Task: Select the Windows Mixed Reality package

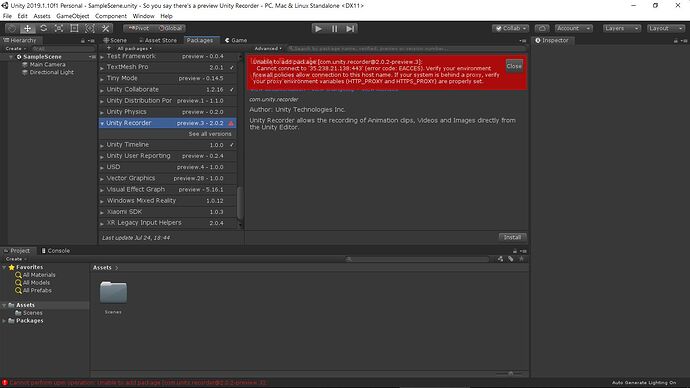Action: click(x=168, y=201)
